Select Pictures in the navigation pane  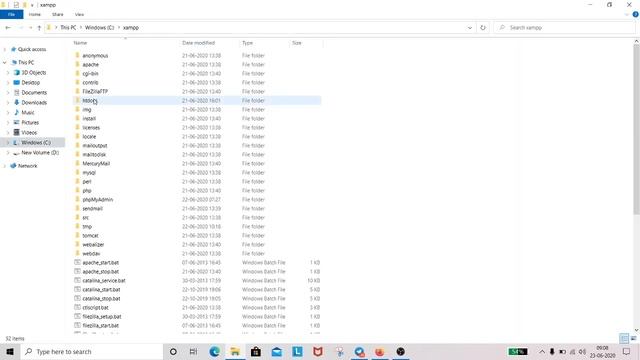click(x=30, y=122)
